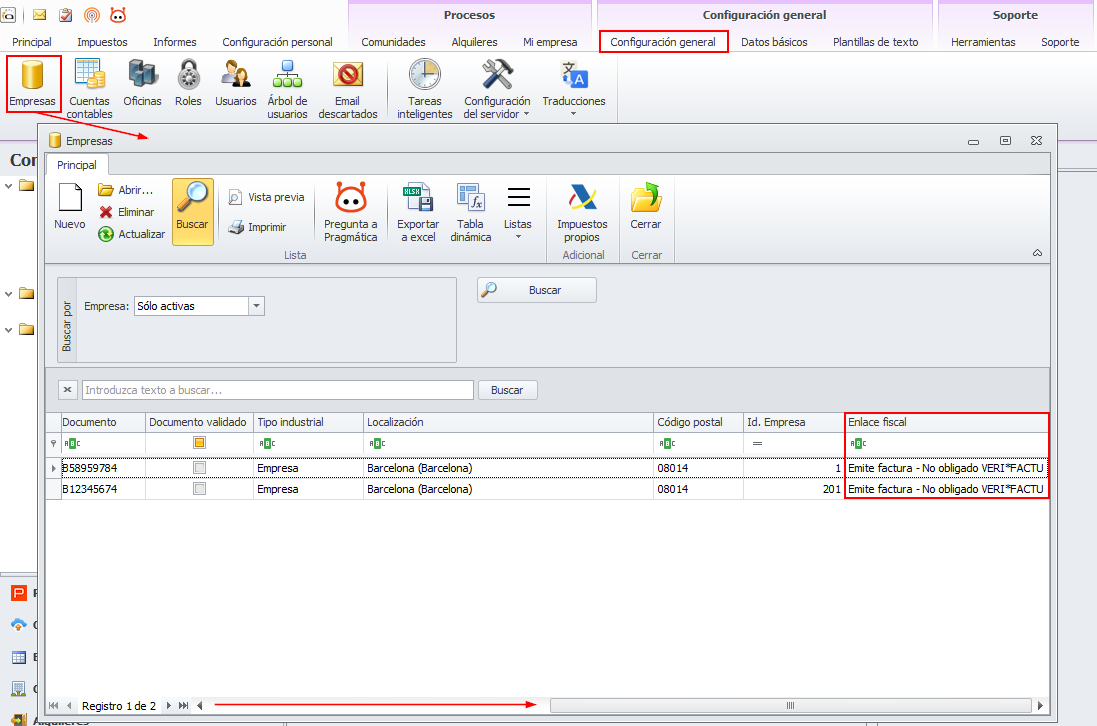The width and height of the screenshot is (1097, 726).
Task: Switch to the Alquileres tab
Action: [474, 42]
